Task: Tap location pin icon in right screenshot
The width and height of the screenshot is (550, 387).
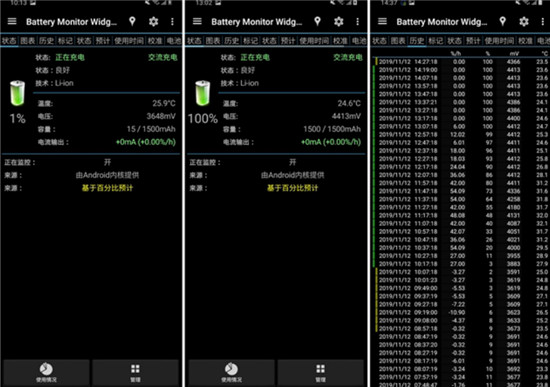Action: pyautogui.click(x=503, y=21)
